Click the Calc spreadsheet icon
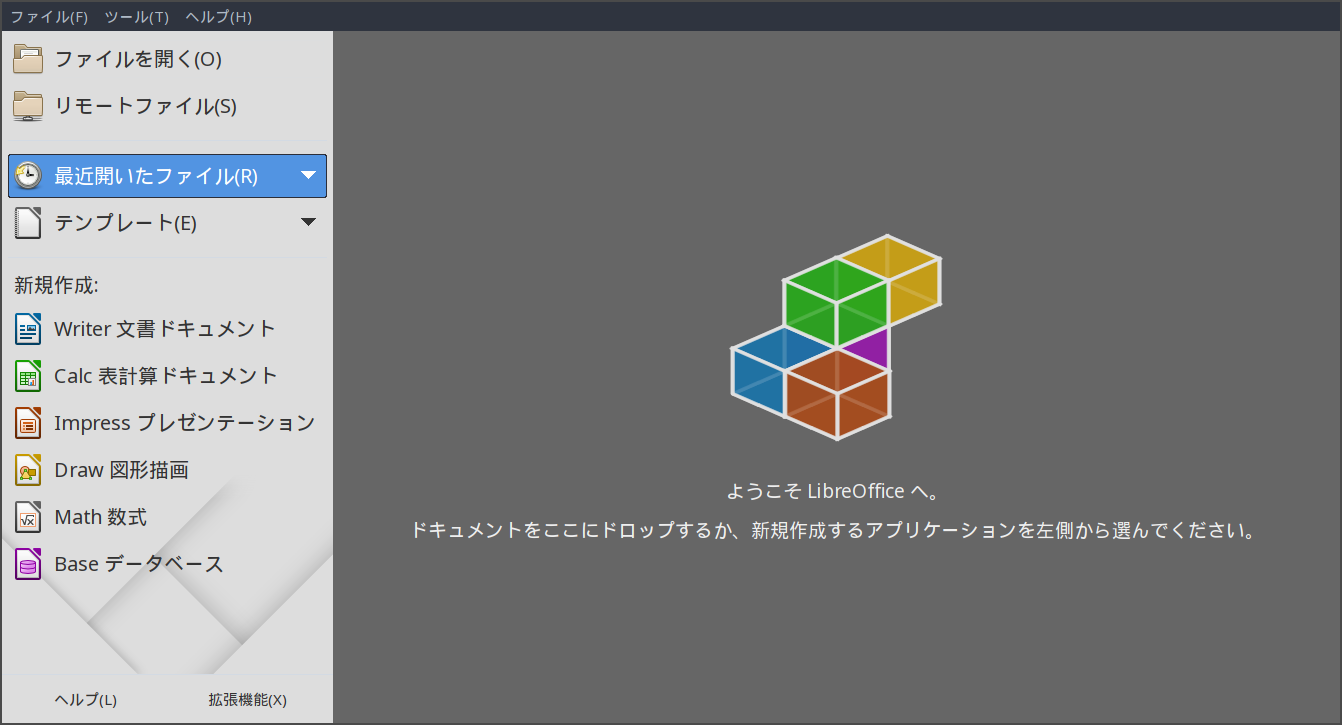This screenshot has height=725, width=1342. tap(28, 376)
